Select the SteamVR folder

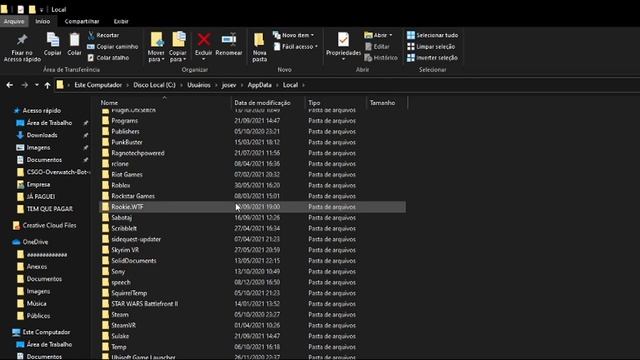(x=124, y=325)
